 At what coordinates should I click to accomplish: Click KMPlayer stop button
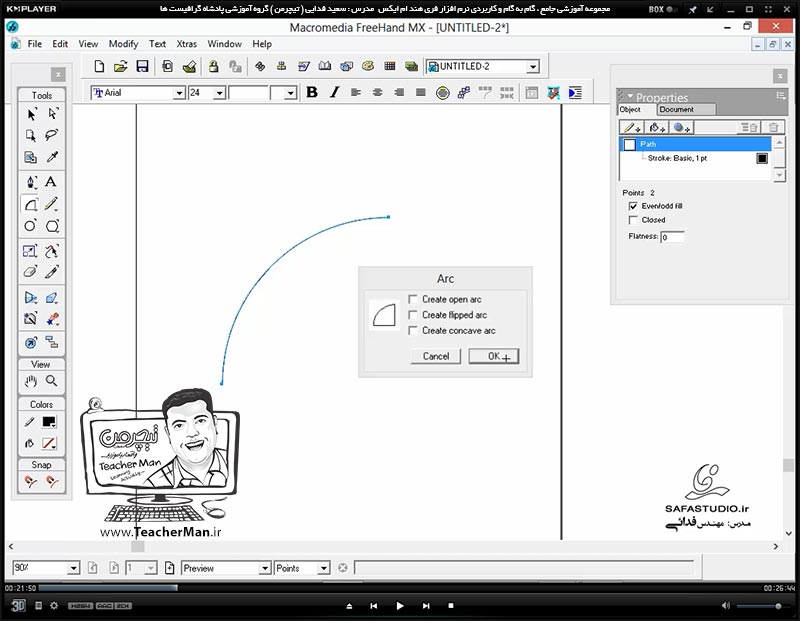click(451, 606)
